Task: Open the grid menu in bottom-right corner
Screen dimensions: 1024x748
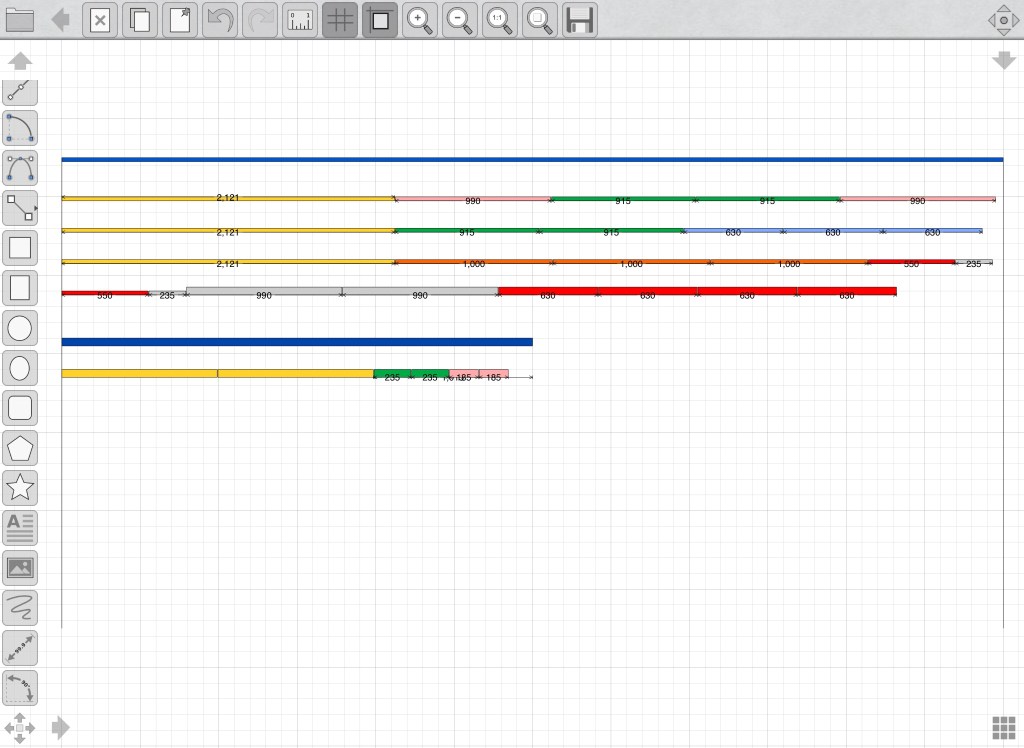Action: [1003, 727]
